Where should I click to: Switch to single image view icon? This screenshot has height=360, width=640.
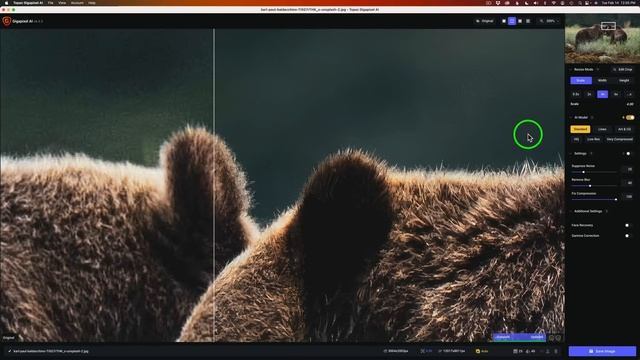pyautogui.click(x=504, y=21)
